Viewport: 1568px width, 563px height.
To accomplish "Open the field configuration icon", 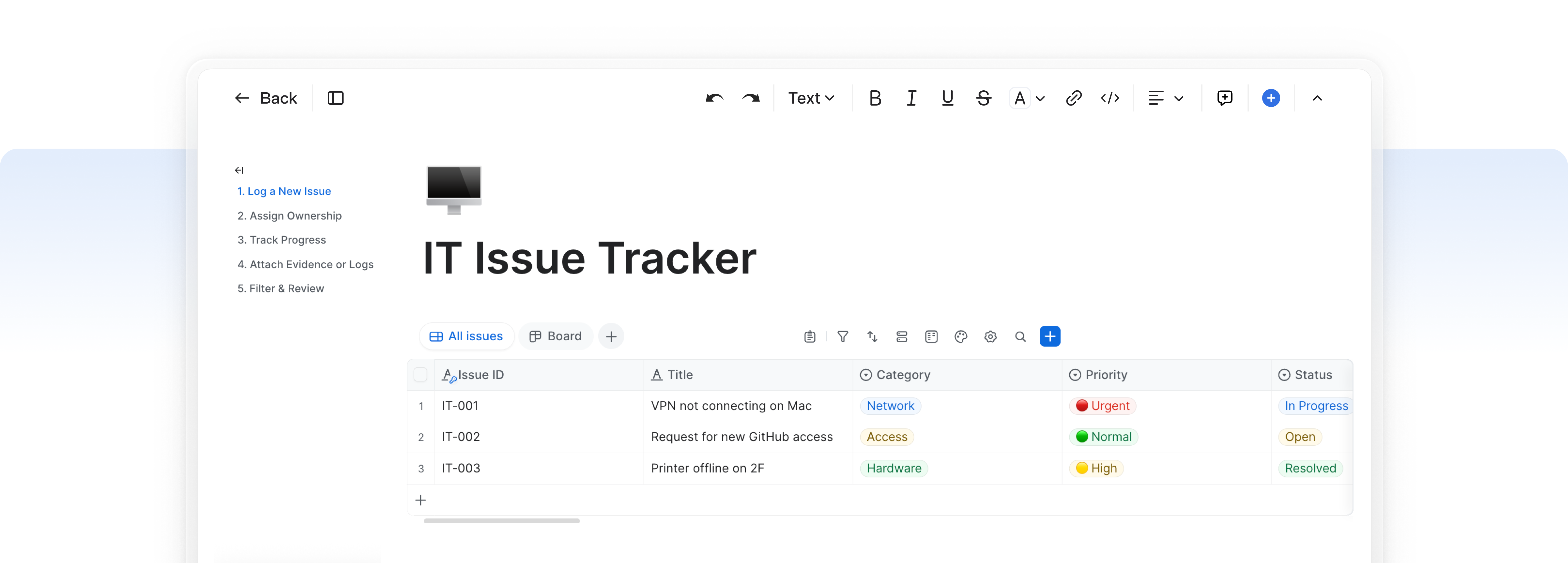I will point(931,337).
